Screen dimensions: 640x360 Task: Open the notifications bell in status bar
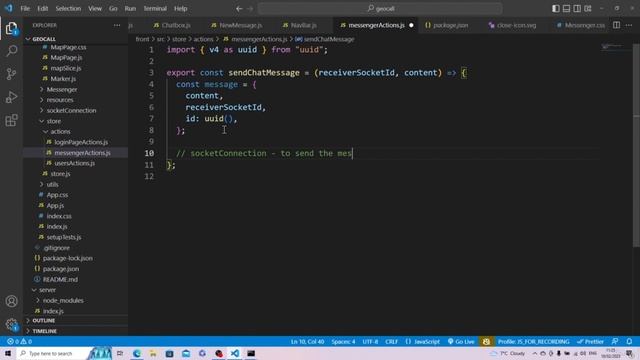coord(629,342)
